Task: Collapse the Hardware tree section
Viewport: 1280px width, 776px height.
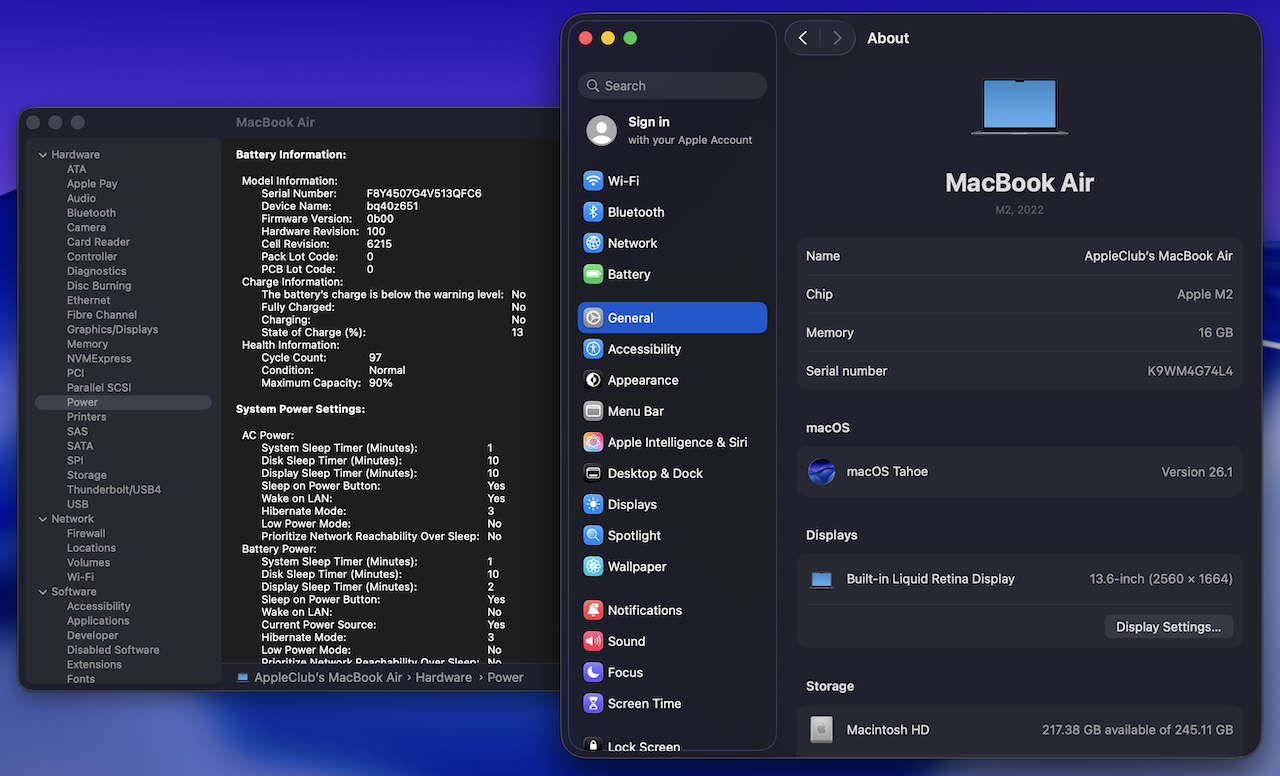Action: click(x=43, y=155)
